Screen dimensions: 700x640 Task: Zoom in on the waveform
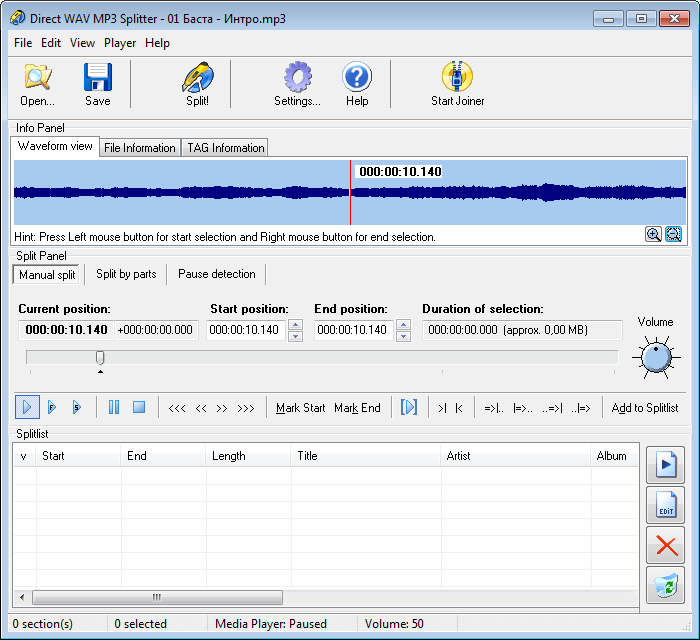653,234
